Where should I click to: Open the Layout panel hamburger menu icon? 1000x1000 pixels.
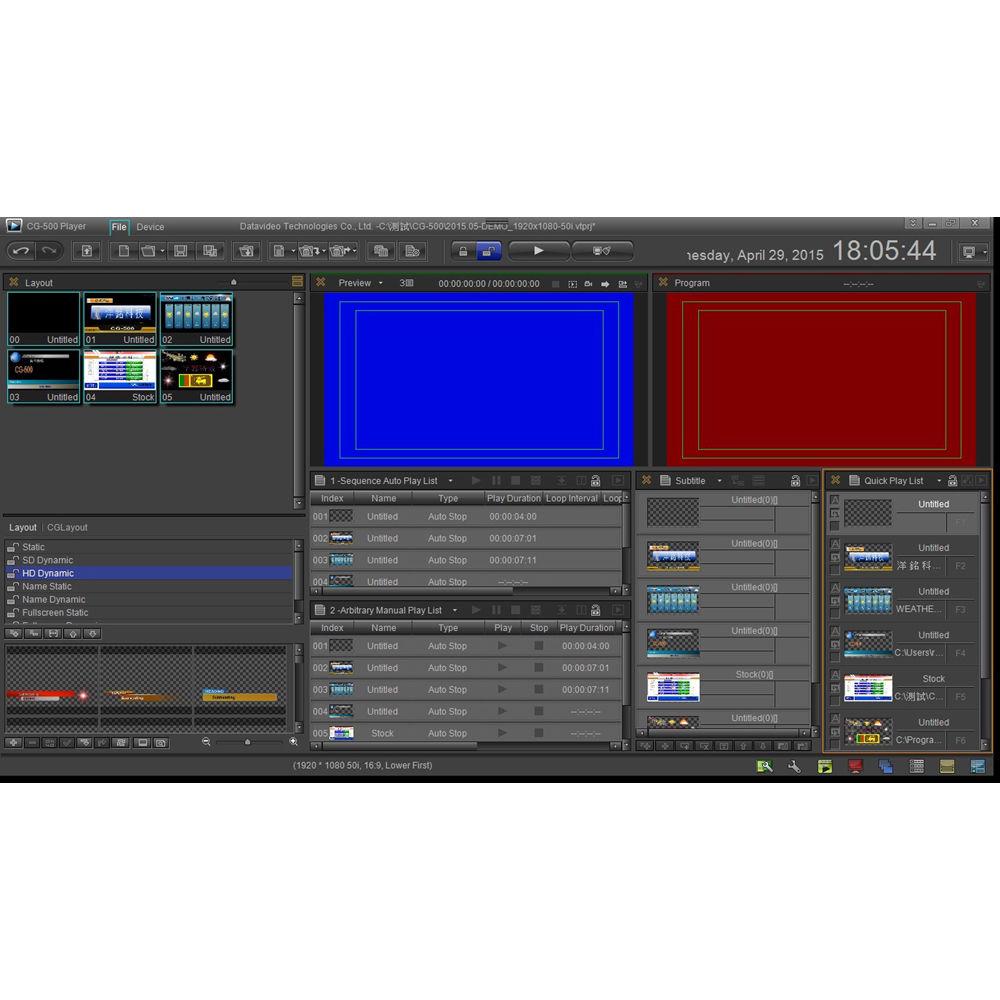(x=296, y=282)
